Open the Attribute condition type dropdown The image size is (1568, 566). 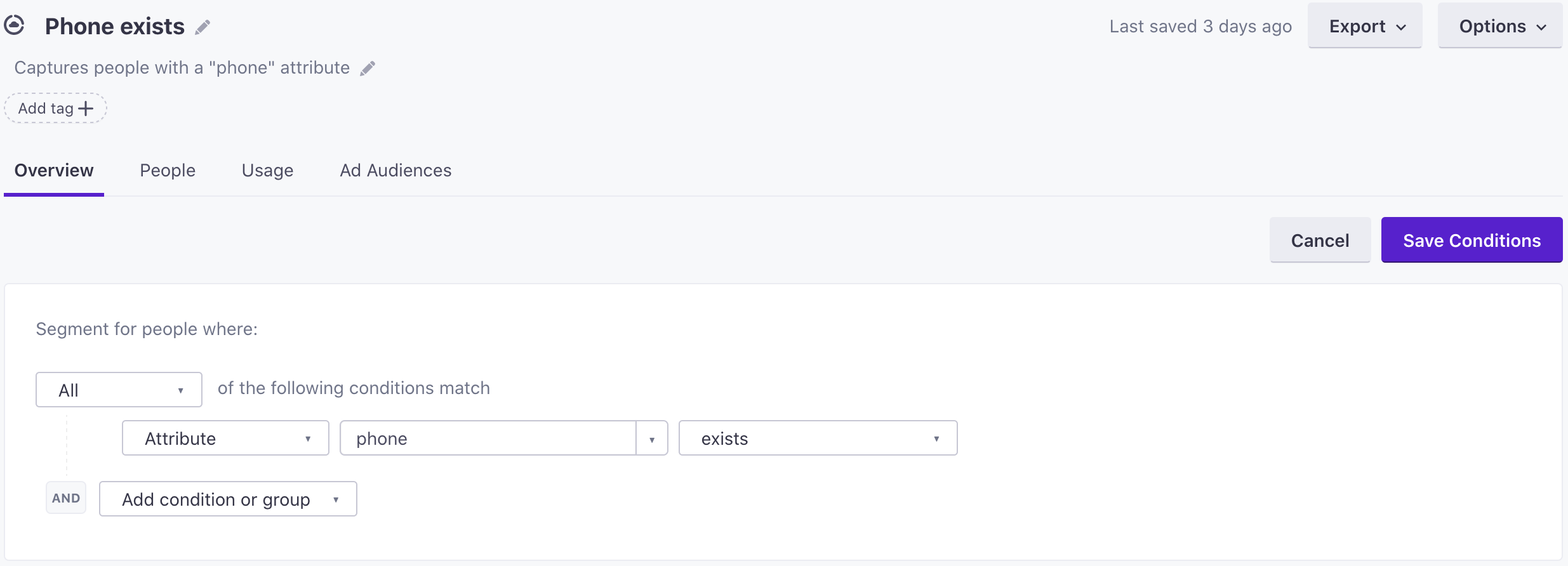tap(225, 438)
